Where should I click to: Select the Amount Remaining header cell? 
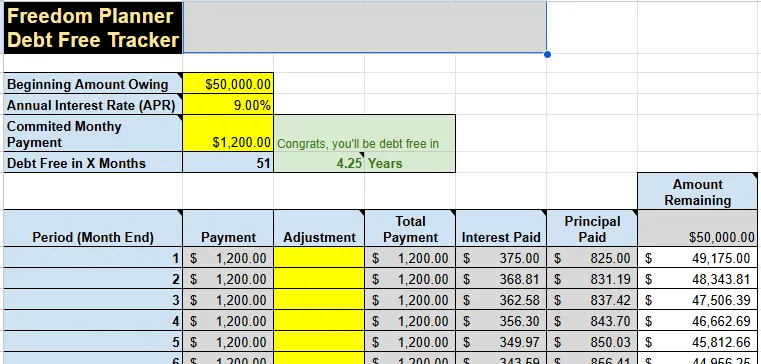point(697,191)
